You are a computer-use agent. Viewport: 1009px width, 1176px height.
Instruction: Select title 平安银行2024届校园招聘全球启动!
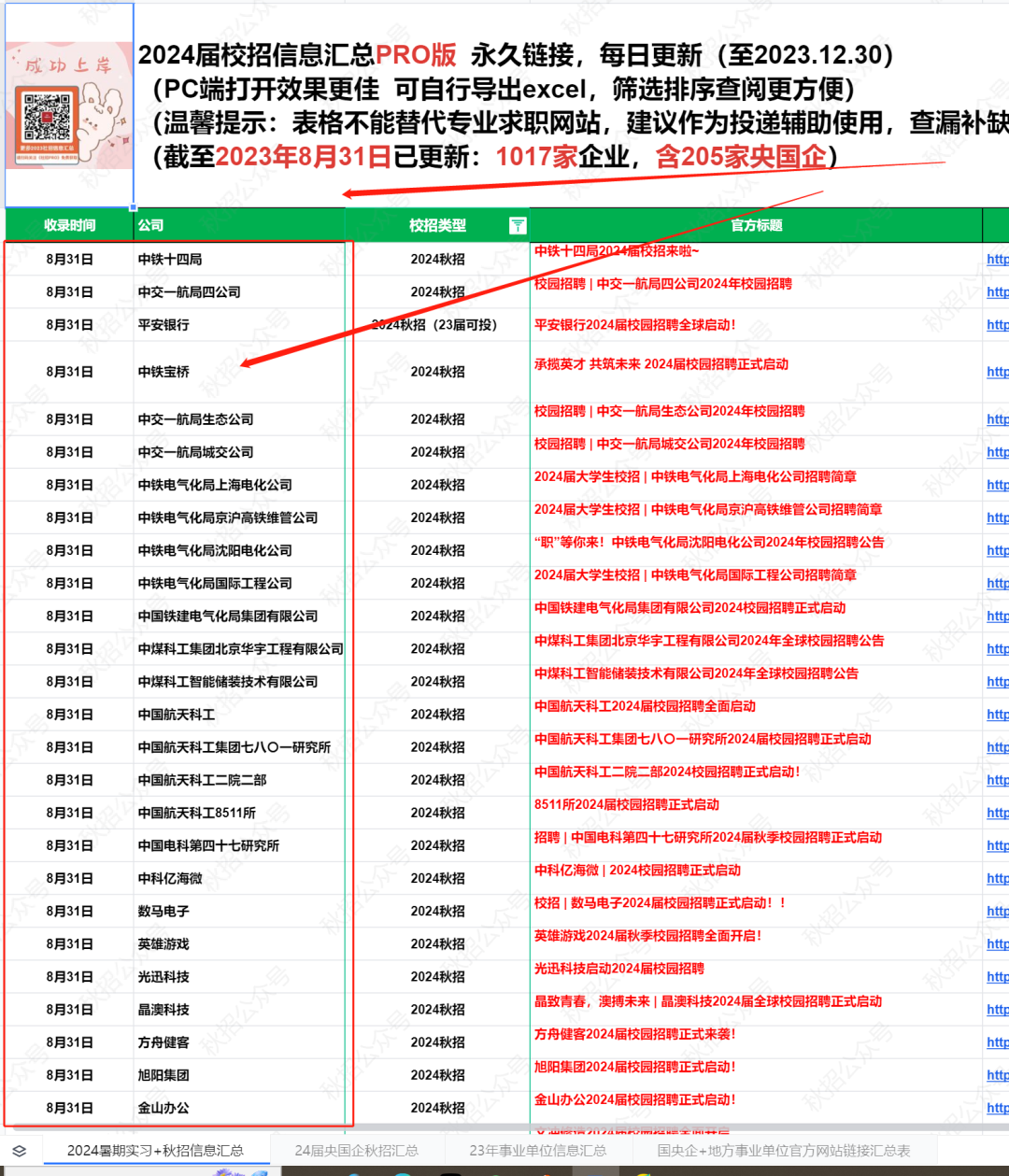click(x=635, y=325)
